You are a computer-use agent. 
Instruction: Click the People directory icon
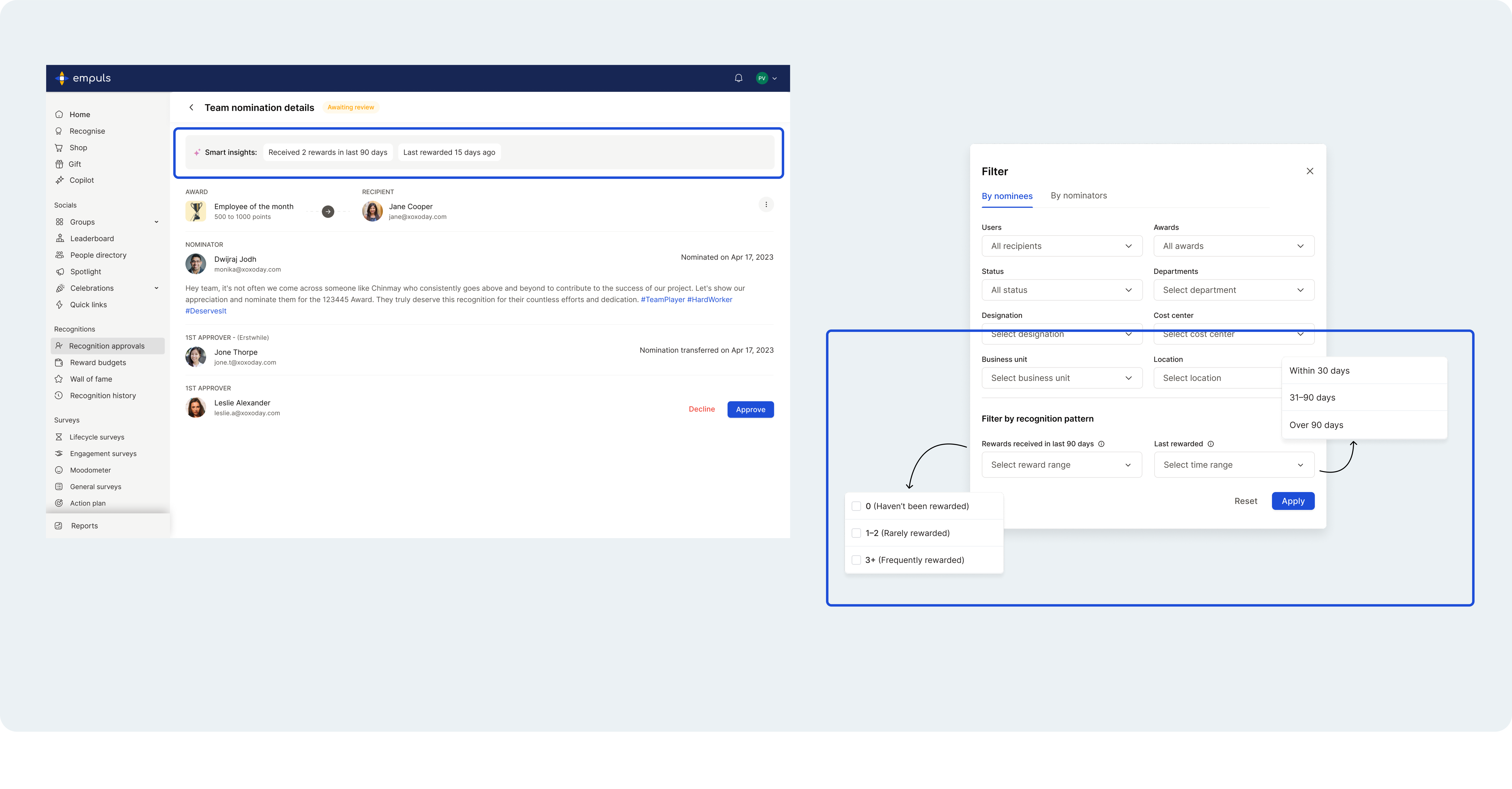(59, 255)
